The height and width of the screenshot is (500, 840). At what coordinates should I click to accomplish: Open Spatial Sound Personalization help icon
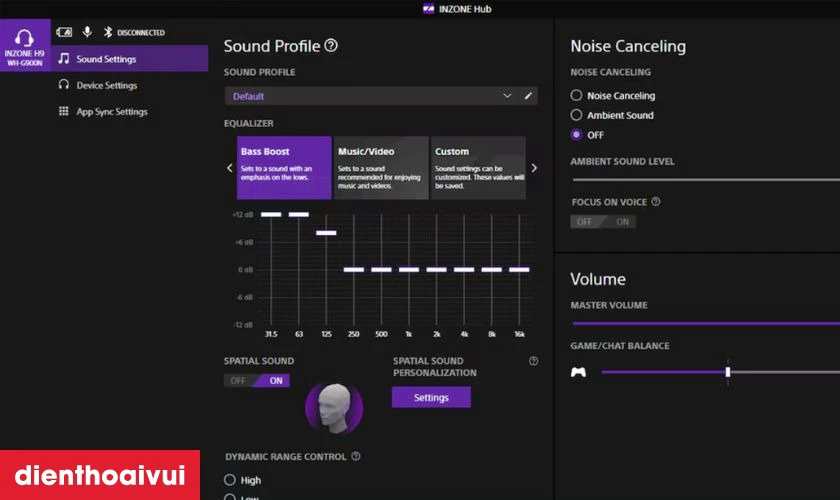click(534, 361)
